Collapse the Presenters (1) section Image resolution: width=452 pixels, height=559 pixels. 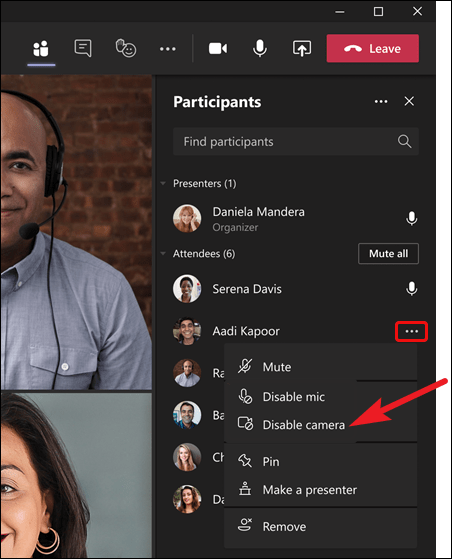coord(163,184)
